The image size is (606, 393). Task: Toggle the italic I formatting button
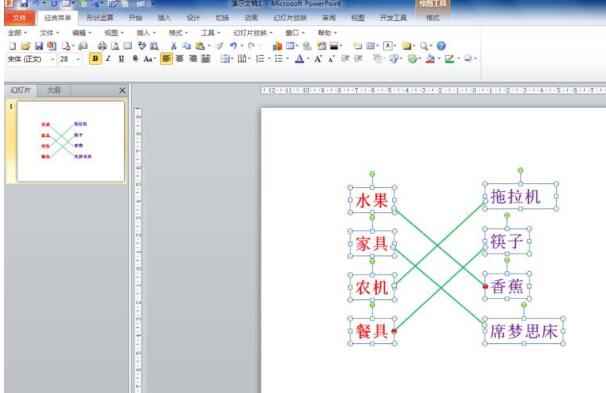[109, 59]
